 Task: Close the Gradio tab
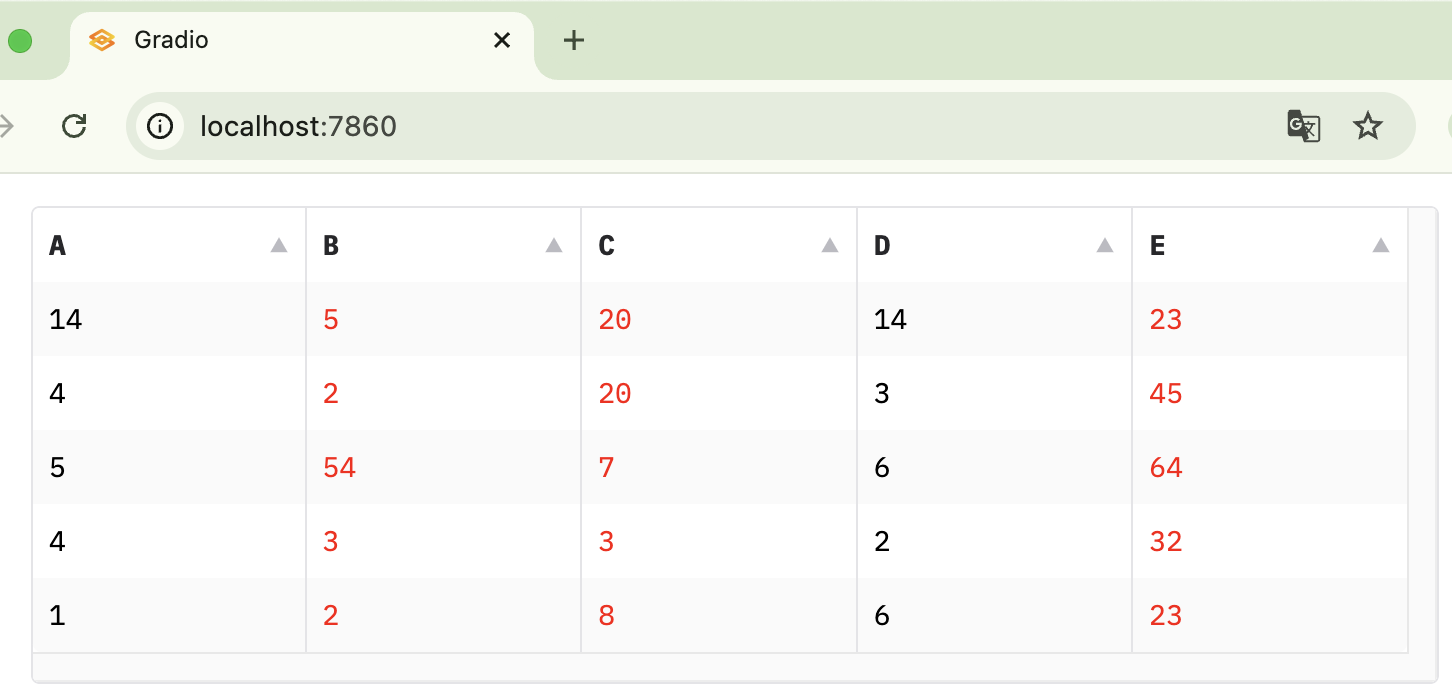502,40
